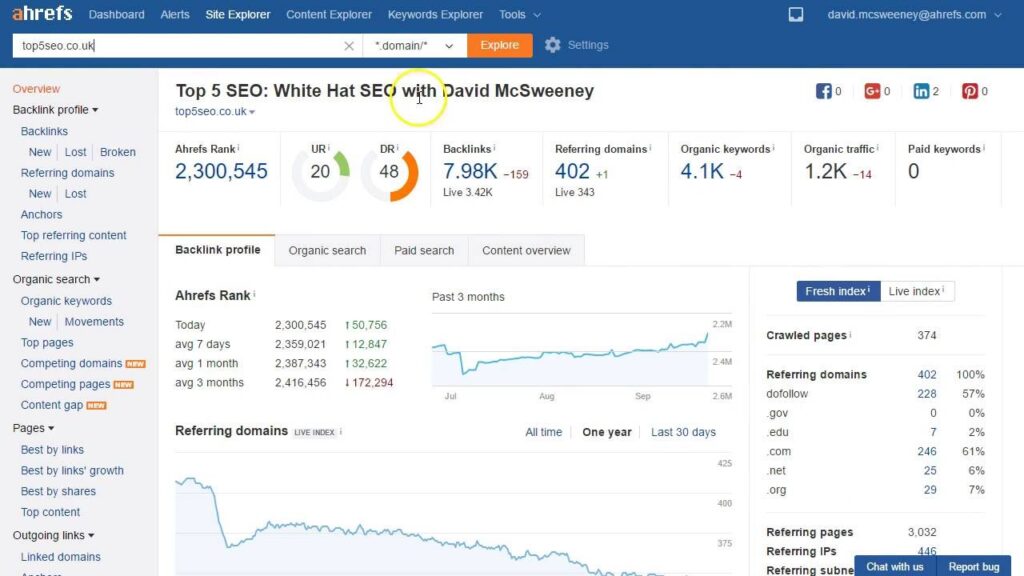Screen dimensions: 1024x576
Task: Show info tooltip beside UR
Action: click(328, 148)
